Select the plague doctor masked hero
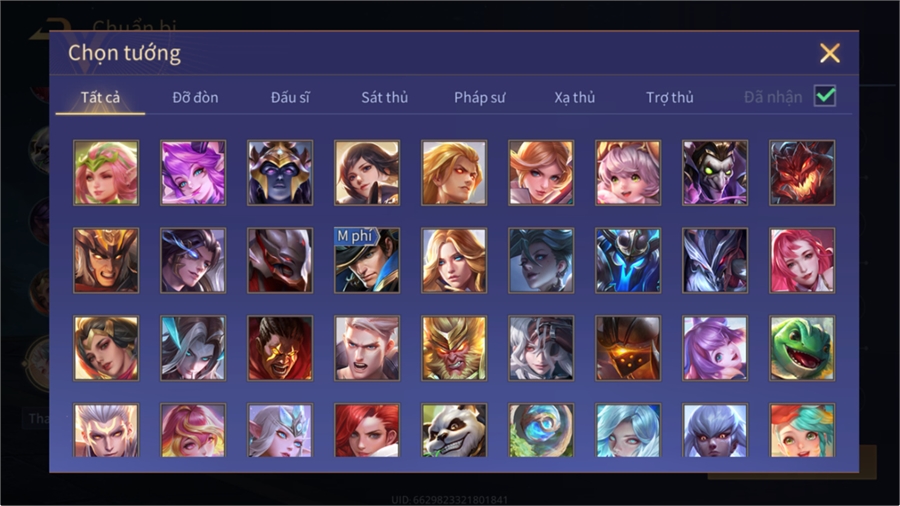Image resolution: width=900 pixels, height=506 pixels. [715, 173]
